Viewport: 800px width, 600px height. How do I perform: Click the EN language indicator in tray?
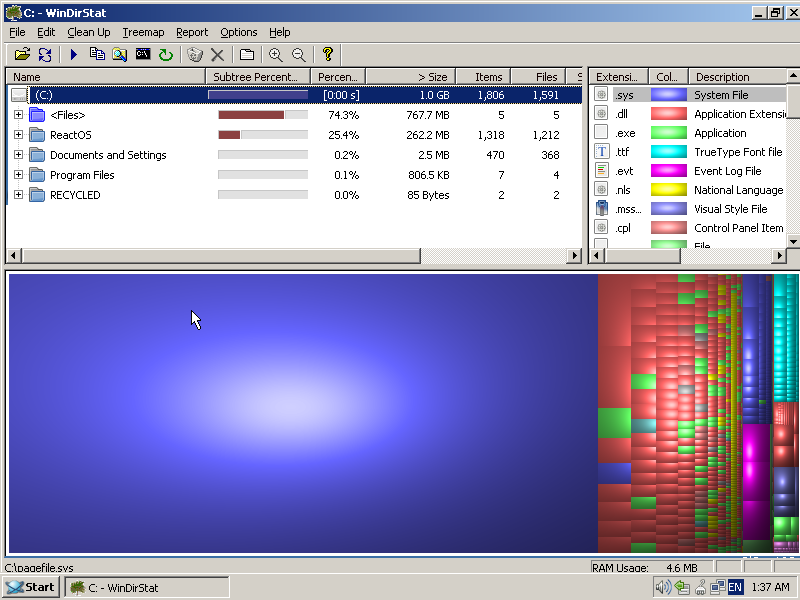(x=735, y=587)
